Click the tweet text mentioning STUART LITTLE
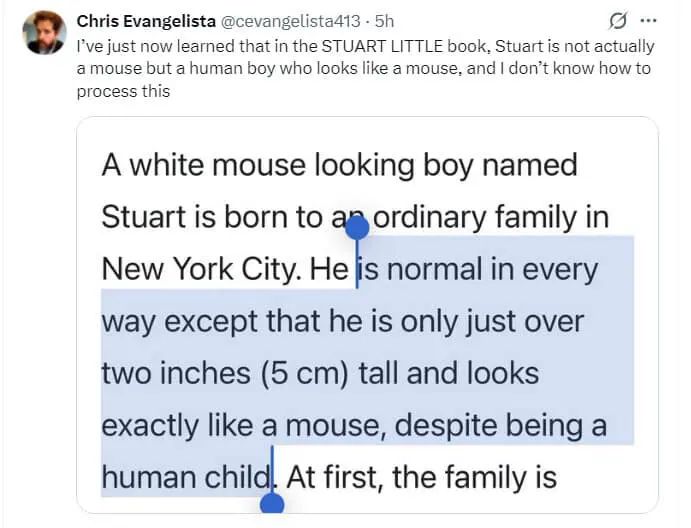Viewport: 691px width, 528px height. click(x=365, y=47)
